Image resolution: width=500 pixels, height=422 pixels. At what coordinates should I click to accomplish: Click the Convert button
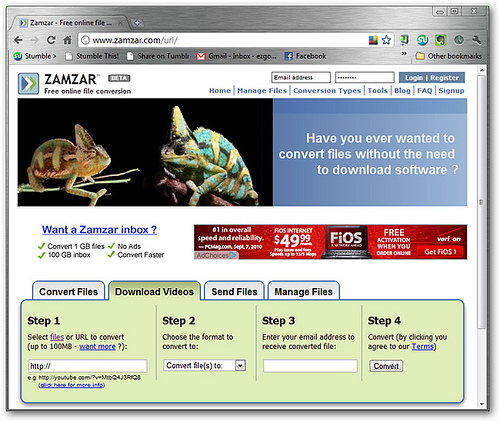[x=386, y=366]
